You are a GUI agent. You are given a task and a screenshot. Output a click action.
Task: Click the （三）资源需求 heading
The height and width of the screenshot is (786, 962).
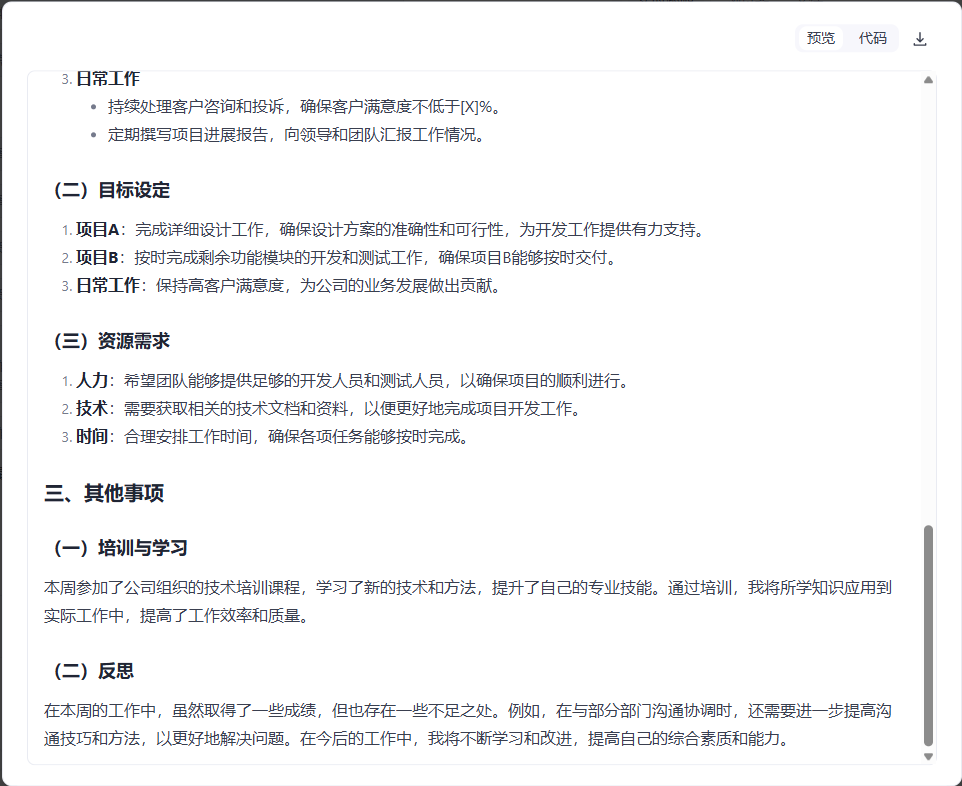click(110, 341)
